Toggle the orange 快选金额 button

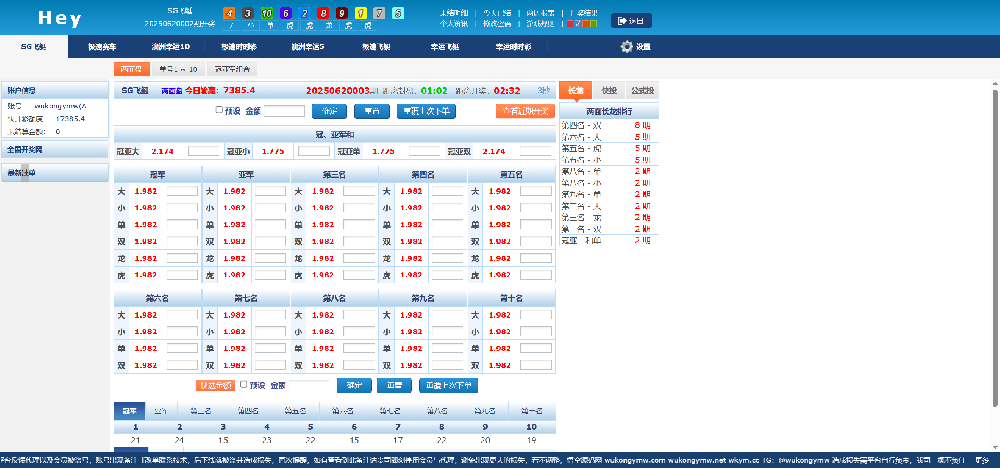point(214,385)
